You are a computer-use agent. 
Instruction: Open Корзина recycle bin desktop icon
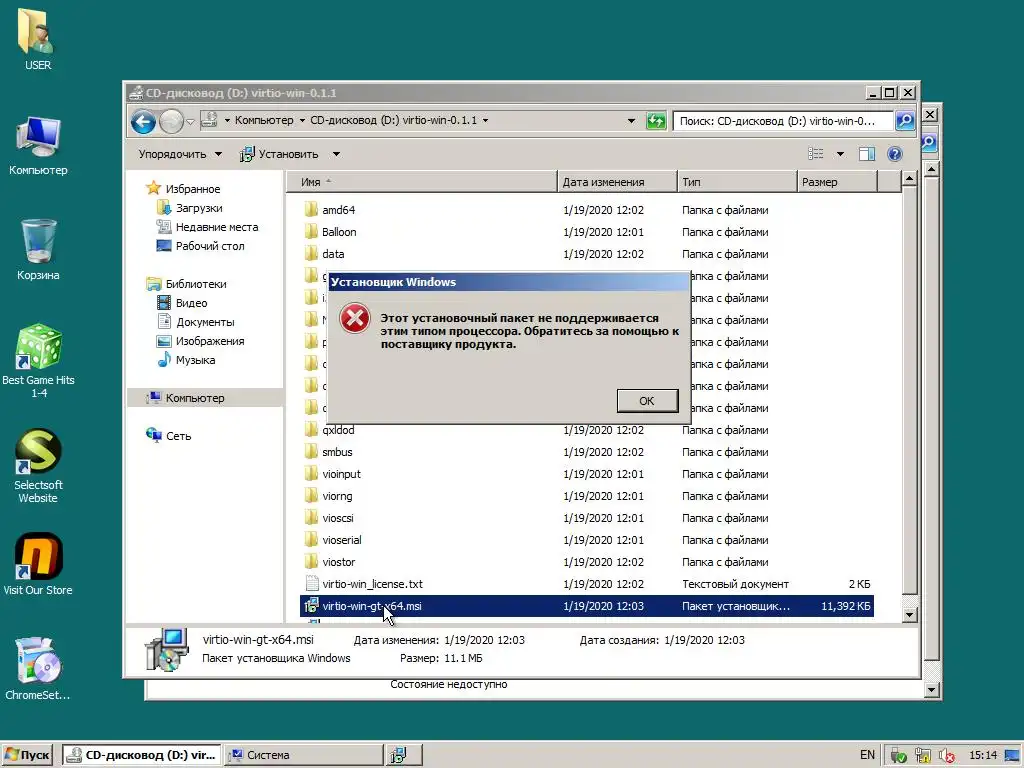pos(38,250)
